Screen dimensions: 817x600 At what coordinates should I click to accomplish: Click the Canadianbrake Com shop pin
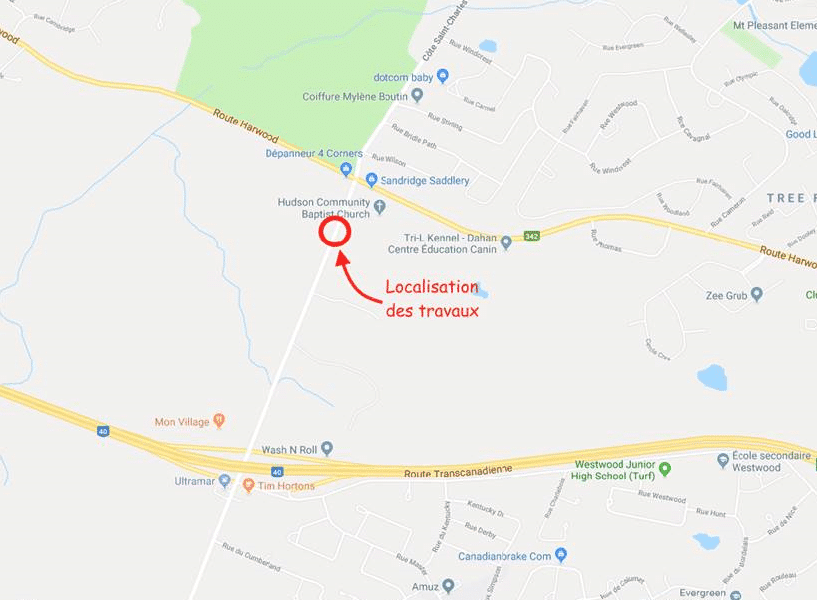tap(561, 555)
